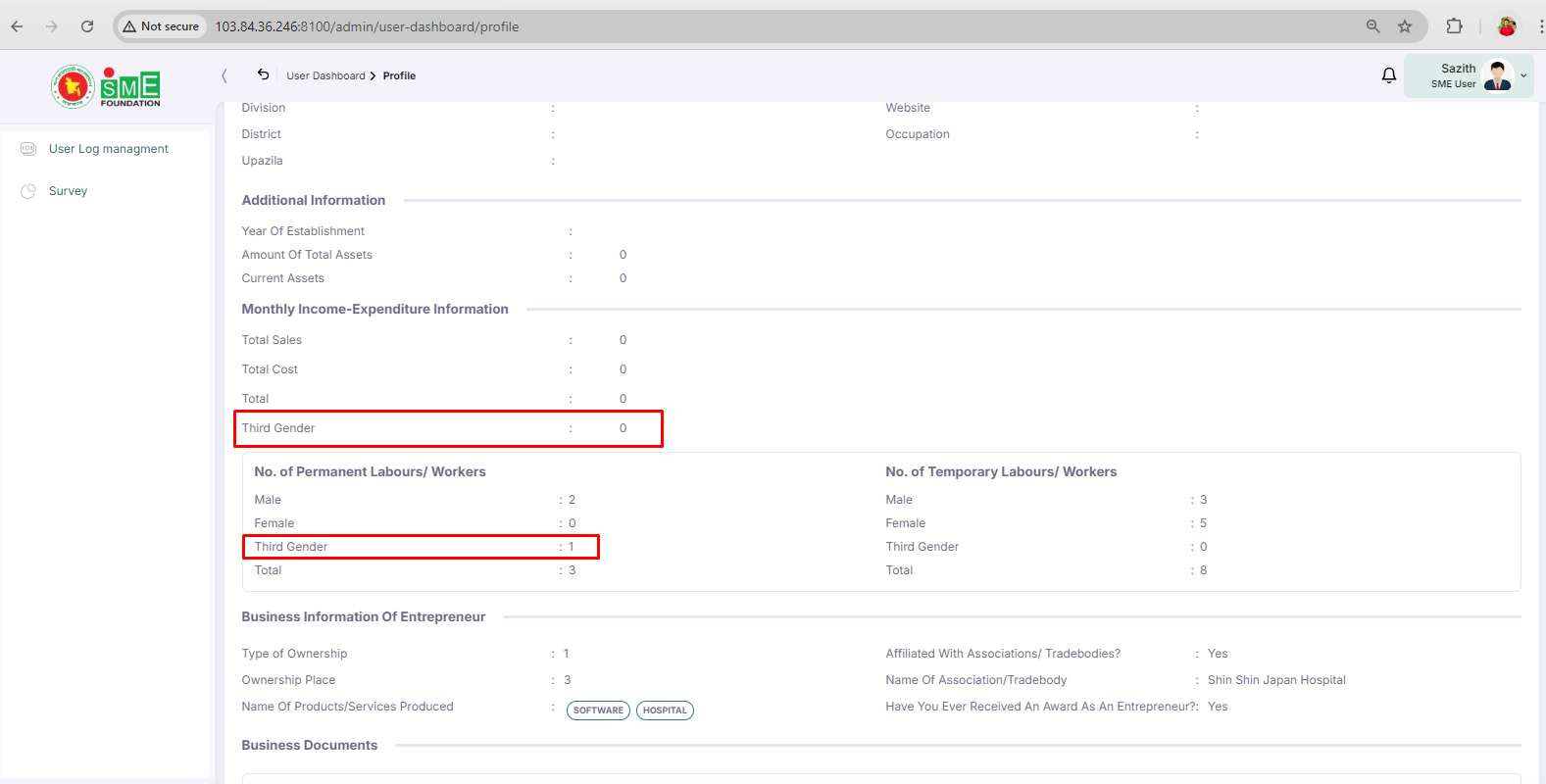This screenshot has width=1546, height=784.
Task: Open the Chrome profile avatar
Action: [x=1507, y=26]
